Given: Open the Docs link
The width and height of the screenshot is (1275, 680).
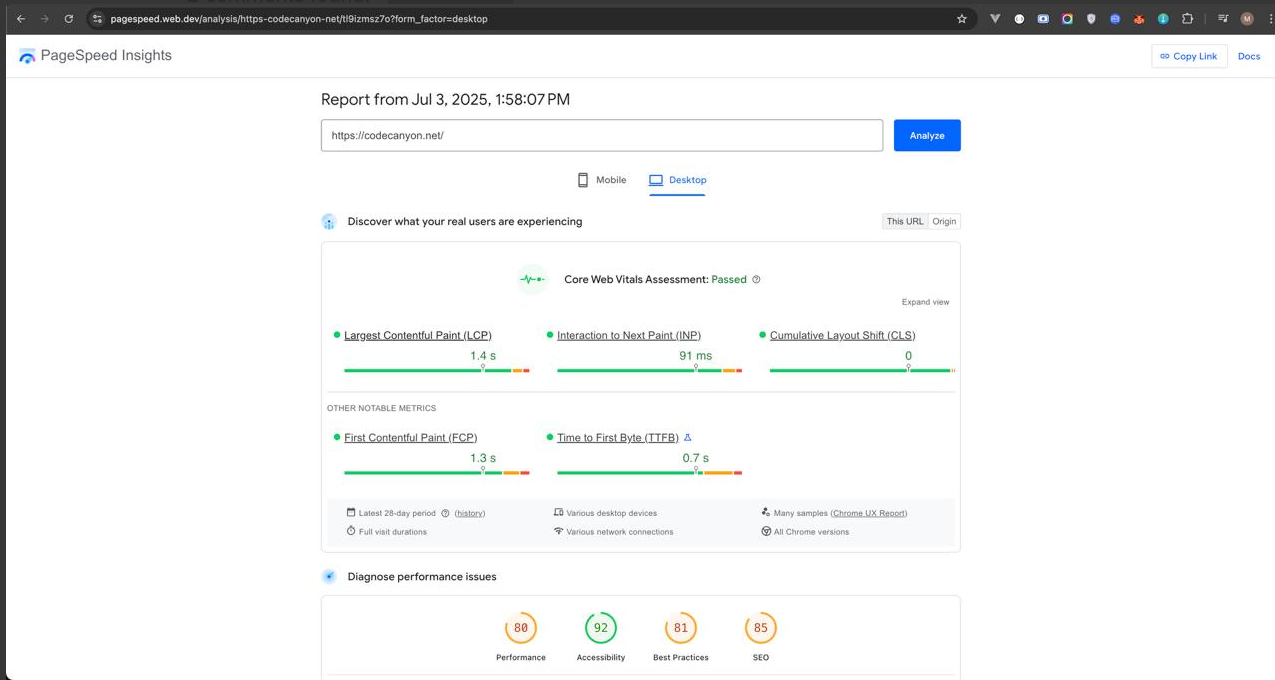Looking at the screenshot, I should 1249,56.
